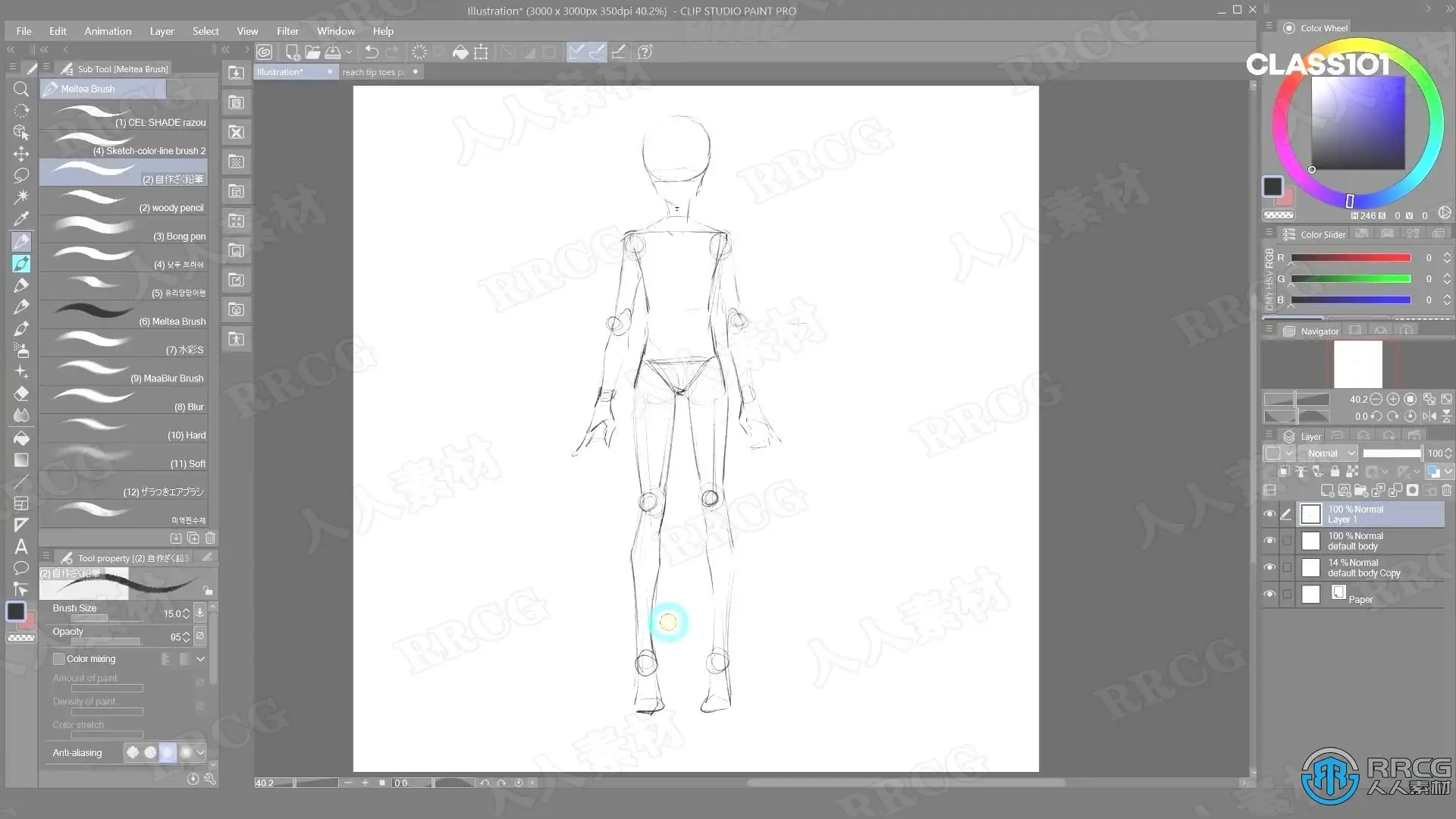
Task: Select the Auto select magic wand tool
Action: coord(21,197)
